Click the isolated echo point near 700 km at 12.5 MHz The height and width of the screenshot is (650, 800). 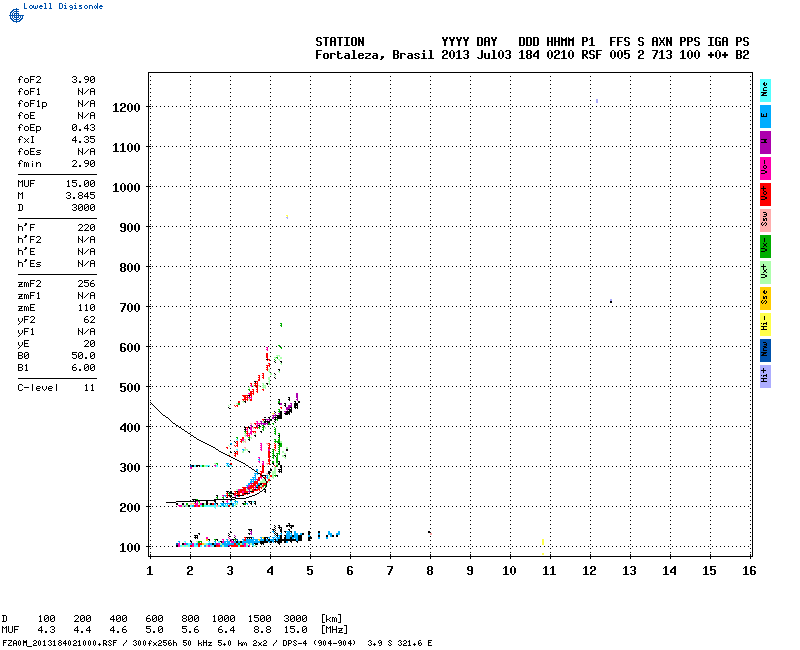pyautogui.click(x=611, y=301)
